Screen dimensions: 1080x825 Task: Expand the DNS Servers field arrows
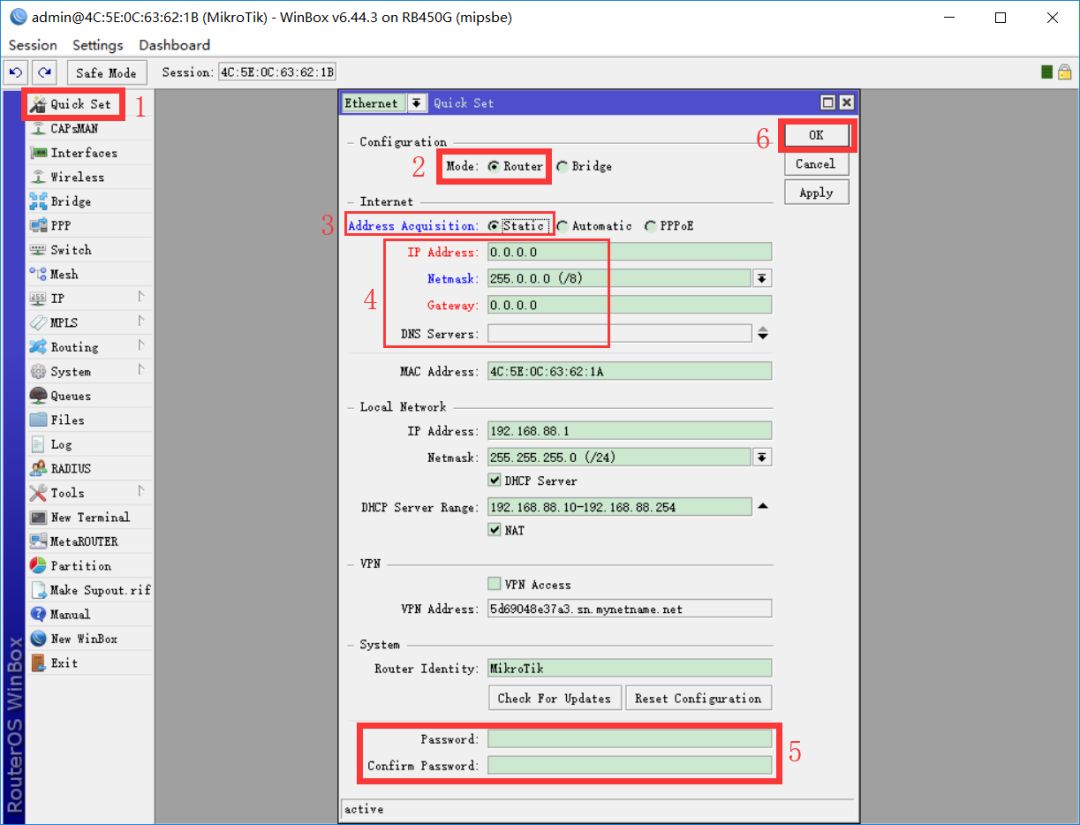[762, 333]
